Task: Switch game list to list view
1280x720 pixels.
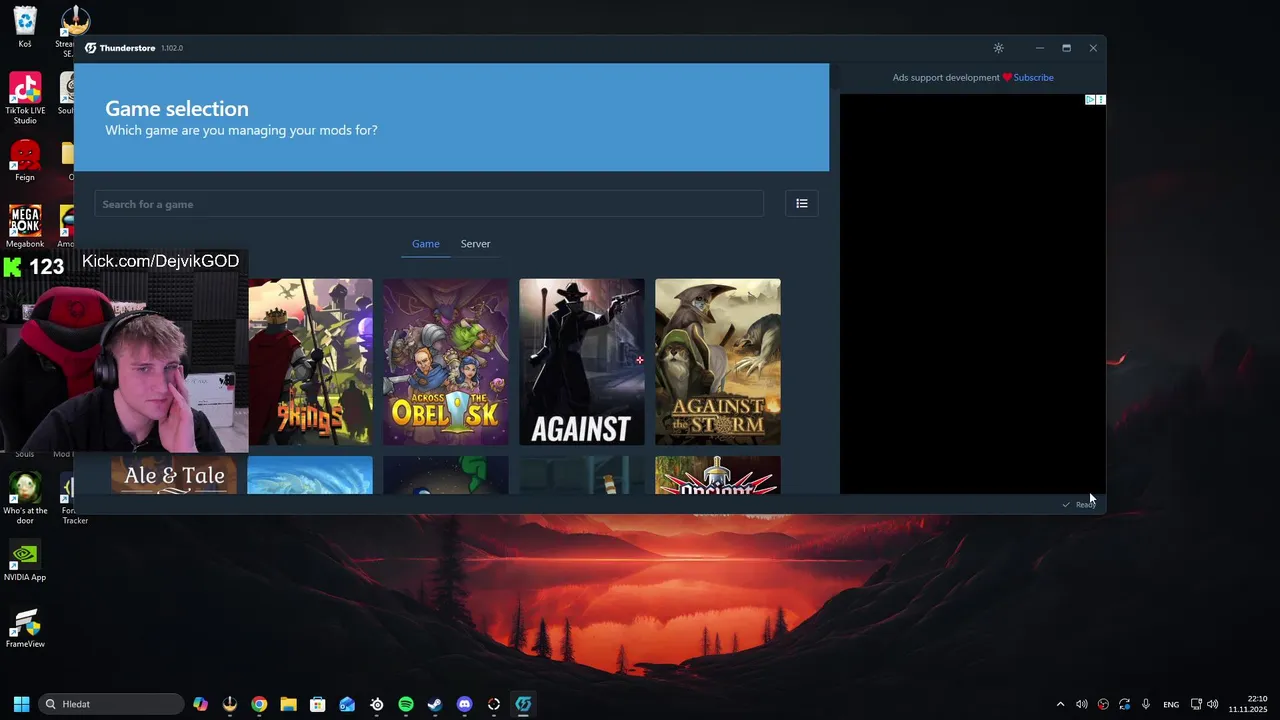Action: pos(802,204)
